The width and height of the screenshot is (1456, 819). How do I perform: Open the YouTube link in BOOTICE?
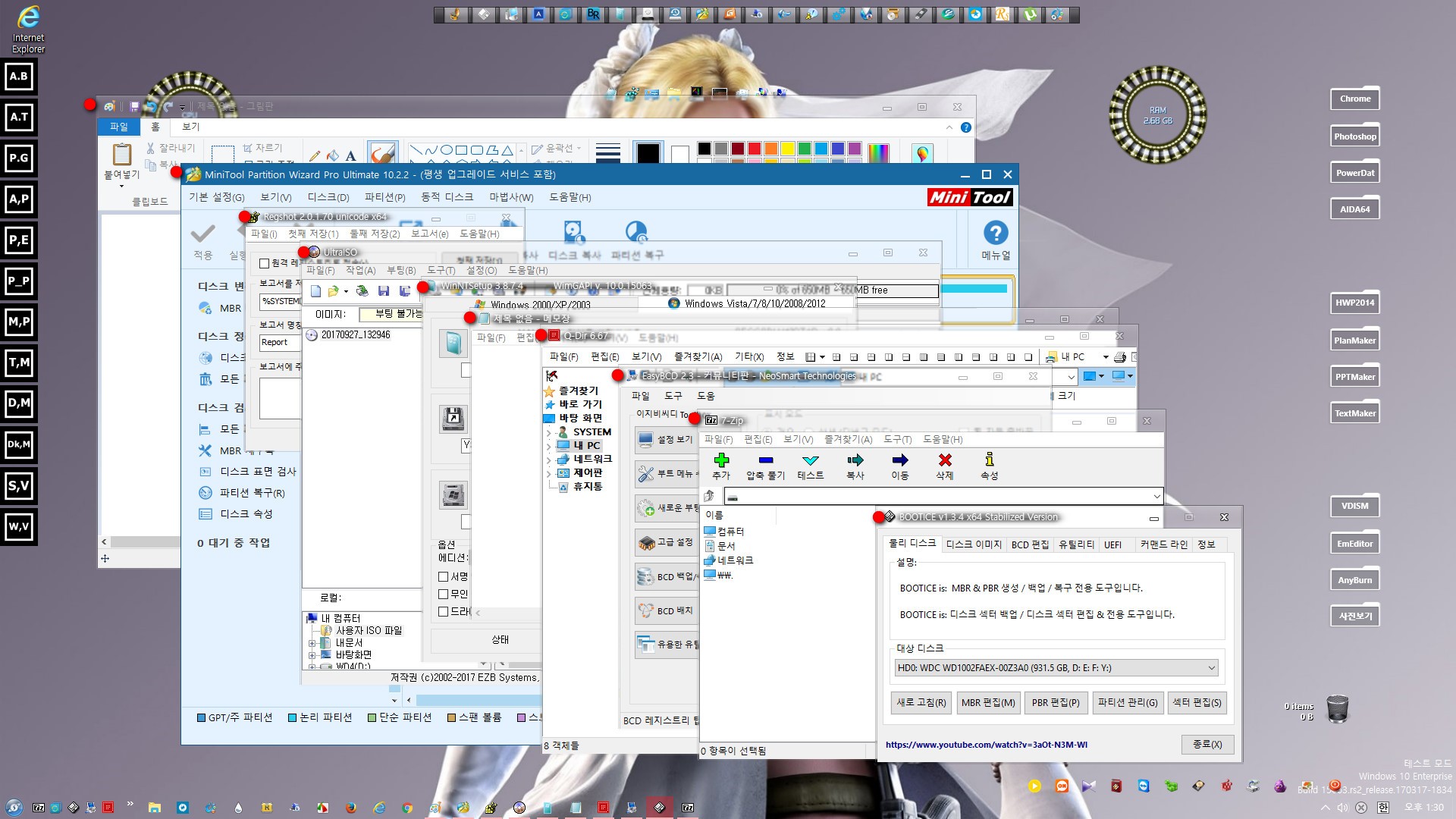point(986,745)
